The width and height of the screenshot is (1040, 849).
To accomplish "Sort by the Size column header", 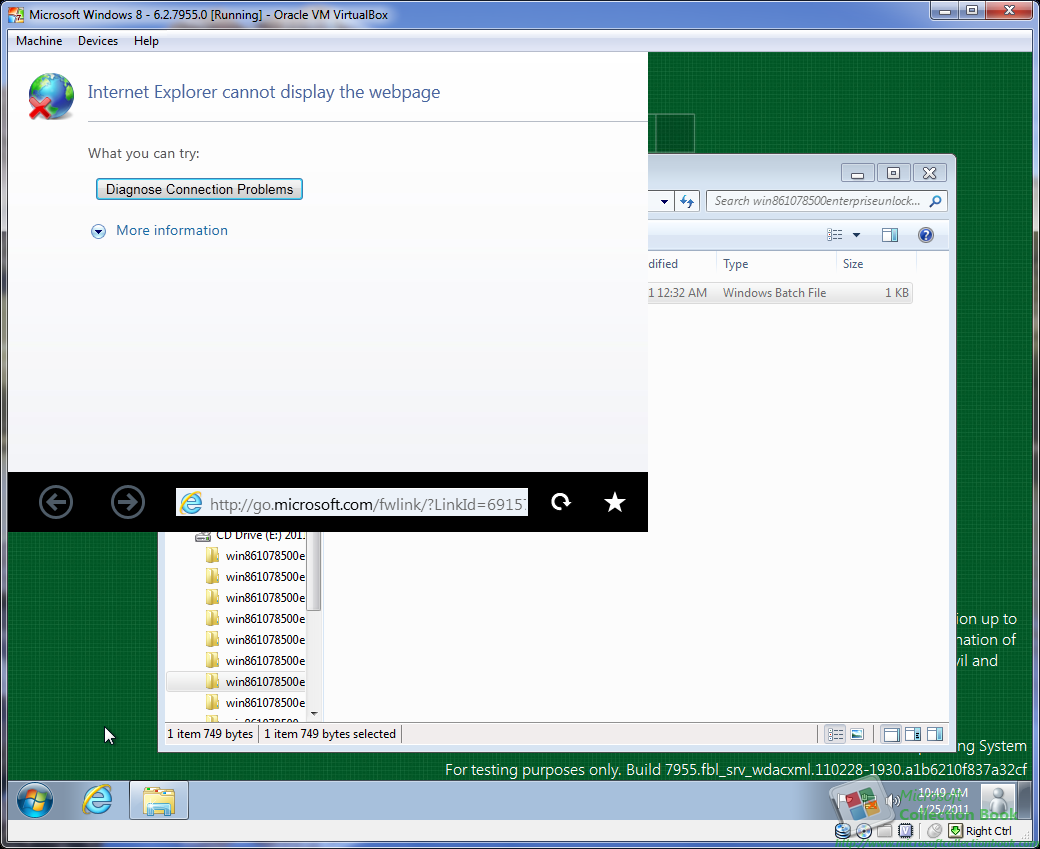I will [x=876, y=264].
